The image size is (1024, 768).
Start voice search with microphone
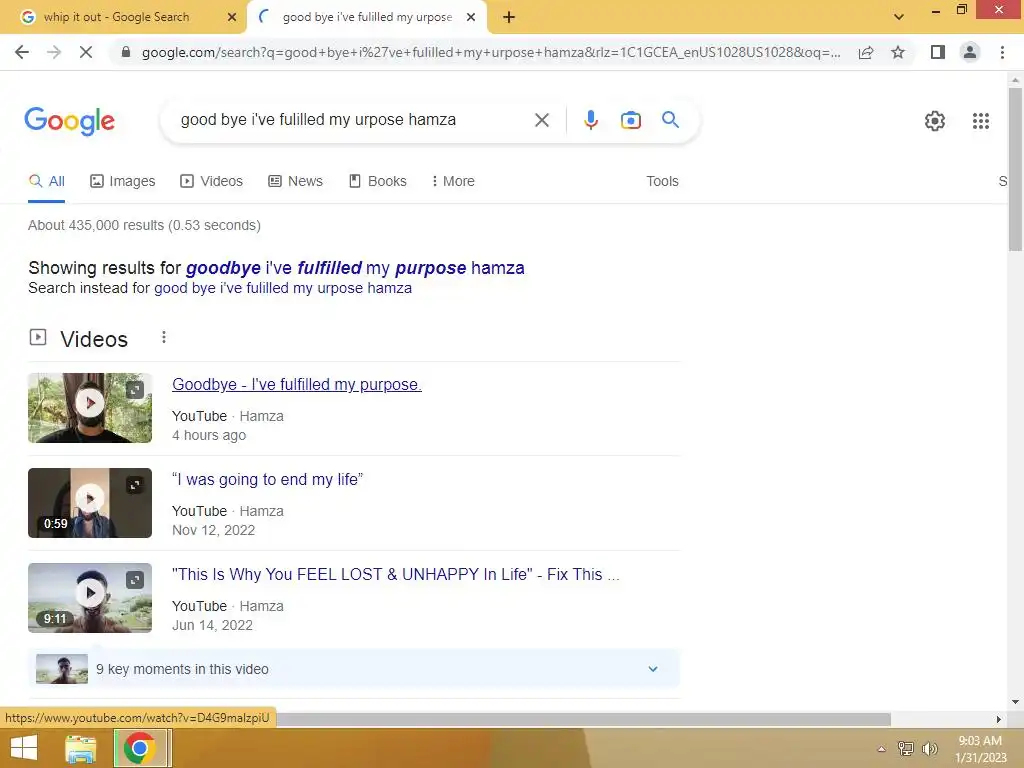click(x=590, y=120)
